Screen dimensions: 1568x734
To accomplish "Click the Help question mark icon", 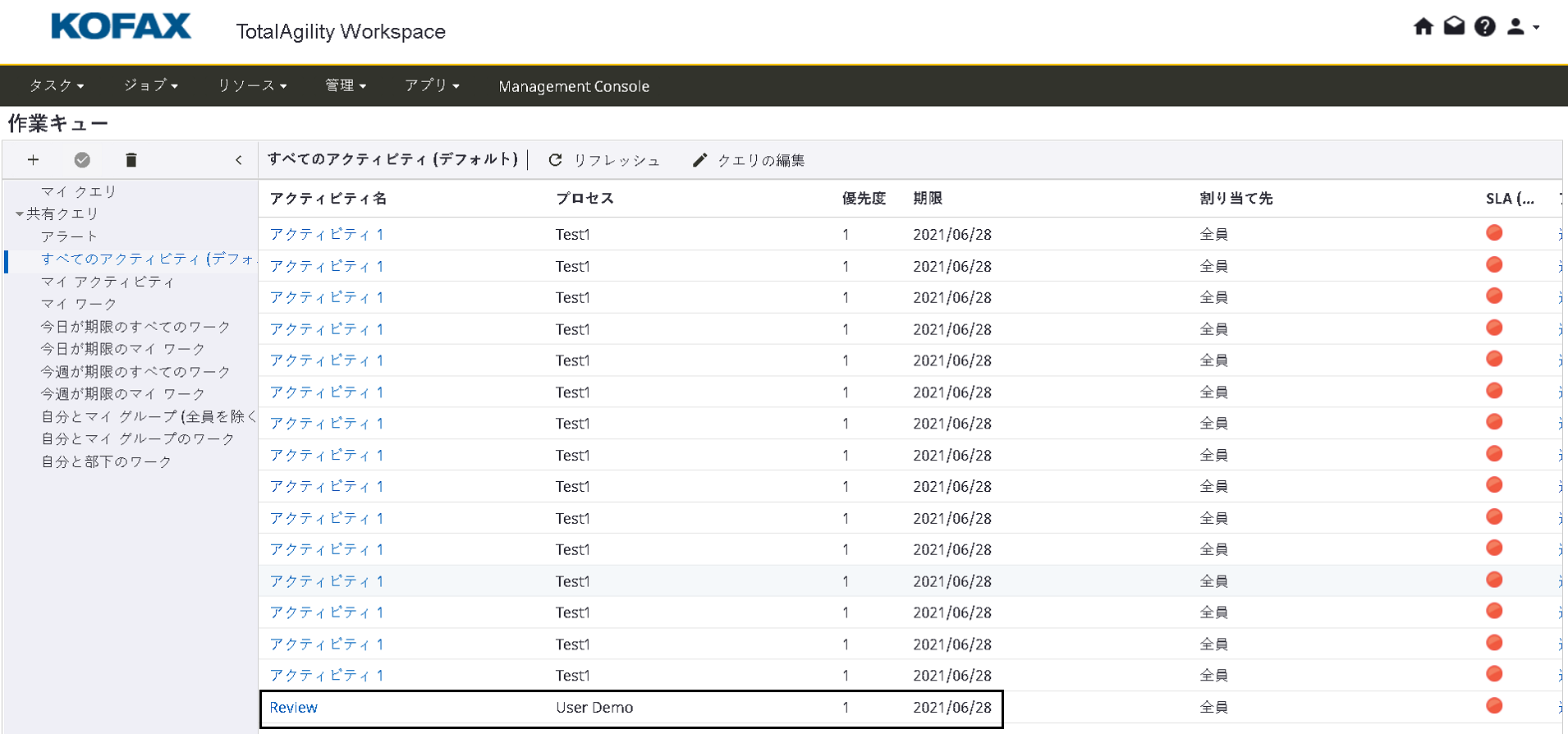I will click(1484, 27).
